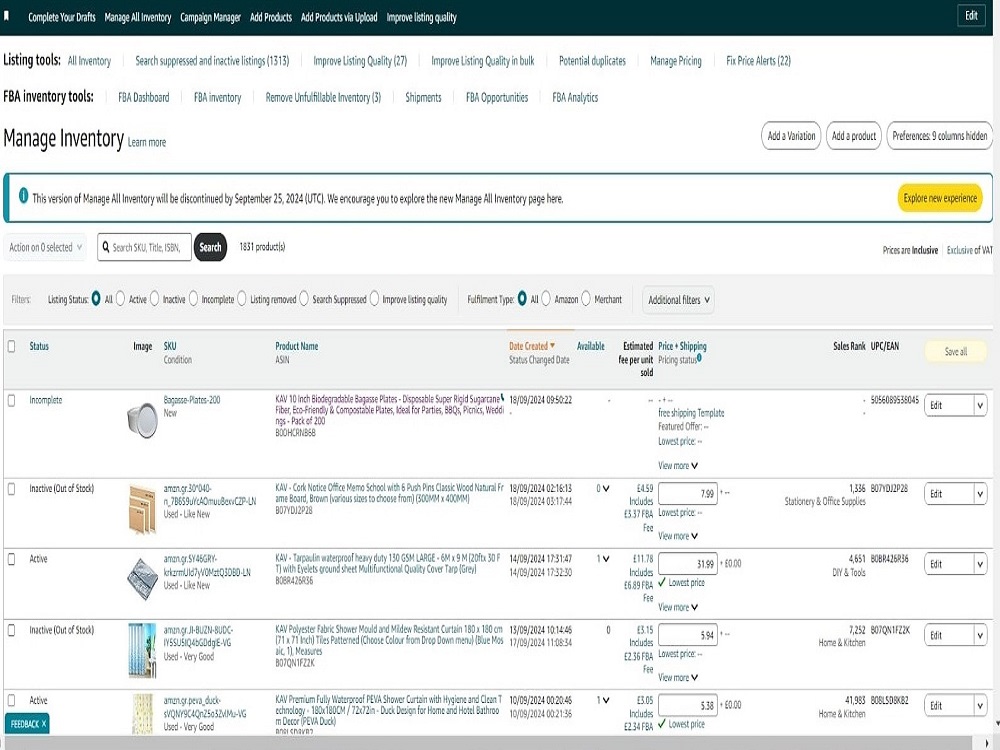Select Amazon fulfilment type radio
The width and height of the screenshot is (1000, 750).
click(546, 299)
